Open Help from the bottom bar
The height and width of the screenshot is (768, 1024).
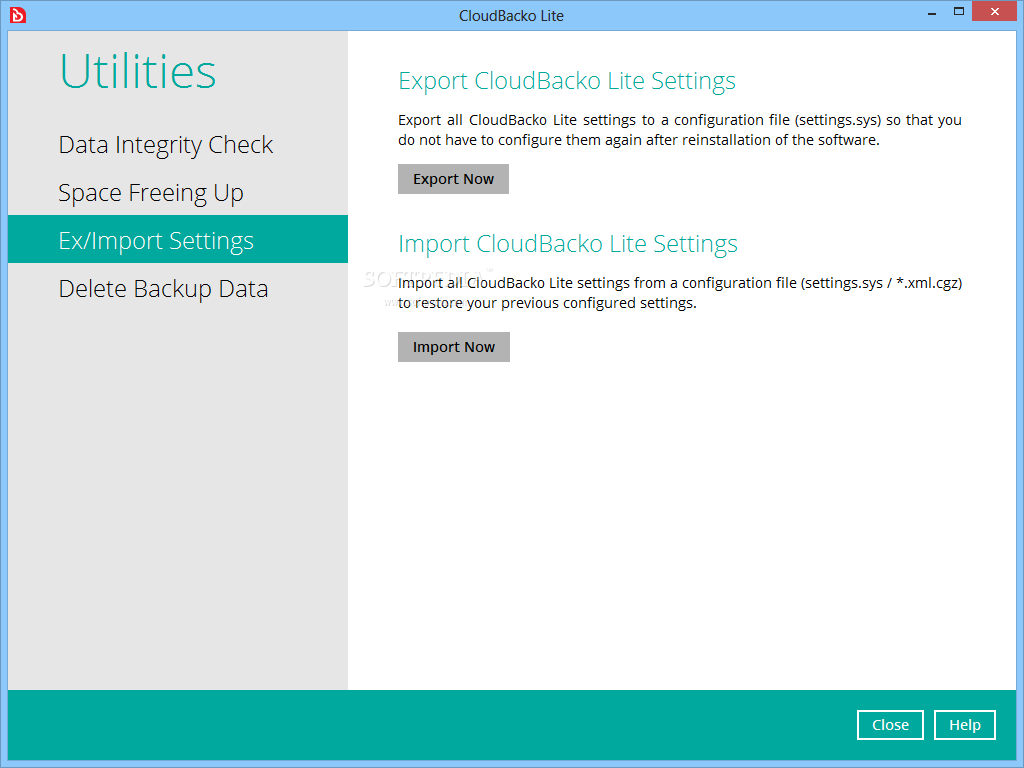(965, 725)
